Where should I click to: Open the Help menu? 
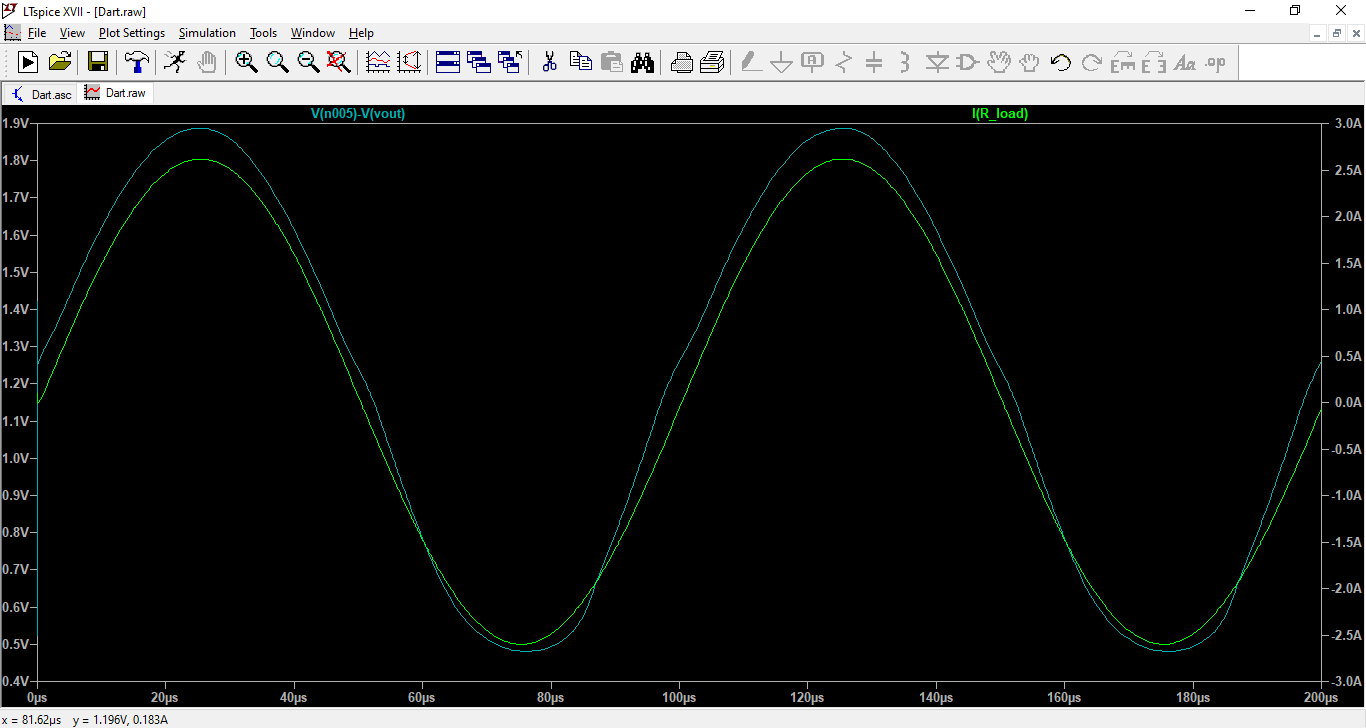point(361,33)
